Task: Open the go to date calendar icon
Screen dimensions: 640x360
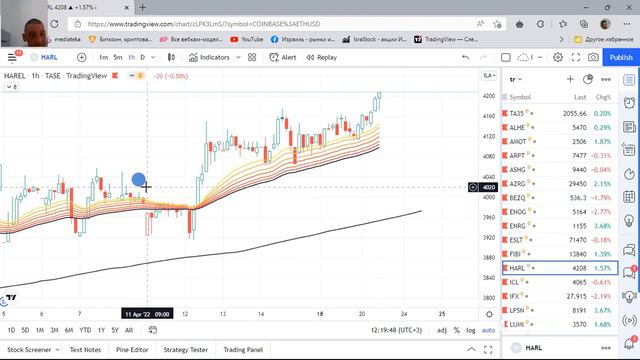Action: coord(153,330)
